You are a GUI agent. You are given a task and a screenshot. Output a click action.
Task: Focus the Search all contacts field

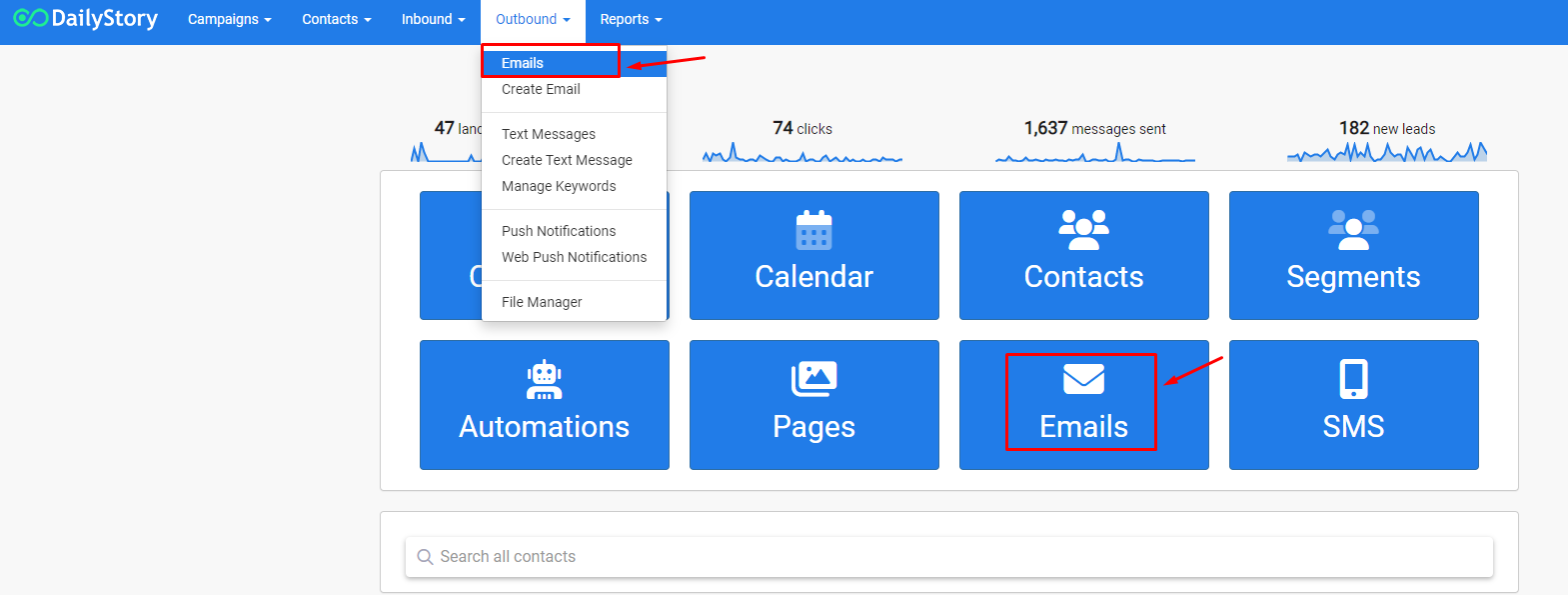click(x=948, y=557)
